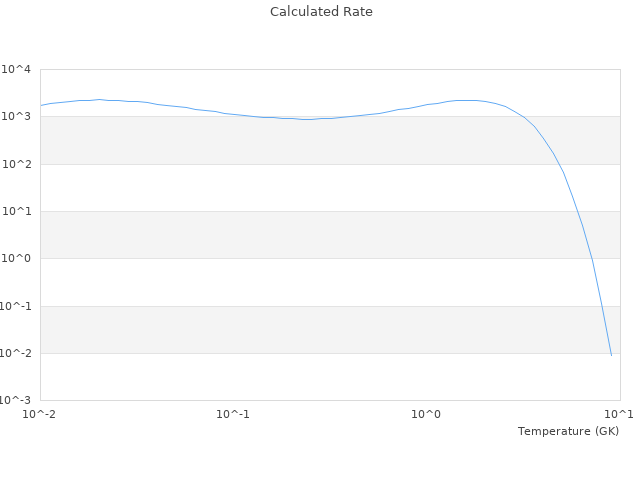This screenshot has height=480, width=640.
Task: Click the 10^0 vertical axis tick label
Action: click(17, 259)
